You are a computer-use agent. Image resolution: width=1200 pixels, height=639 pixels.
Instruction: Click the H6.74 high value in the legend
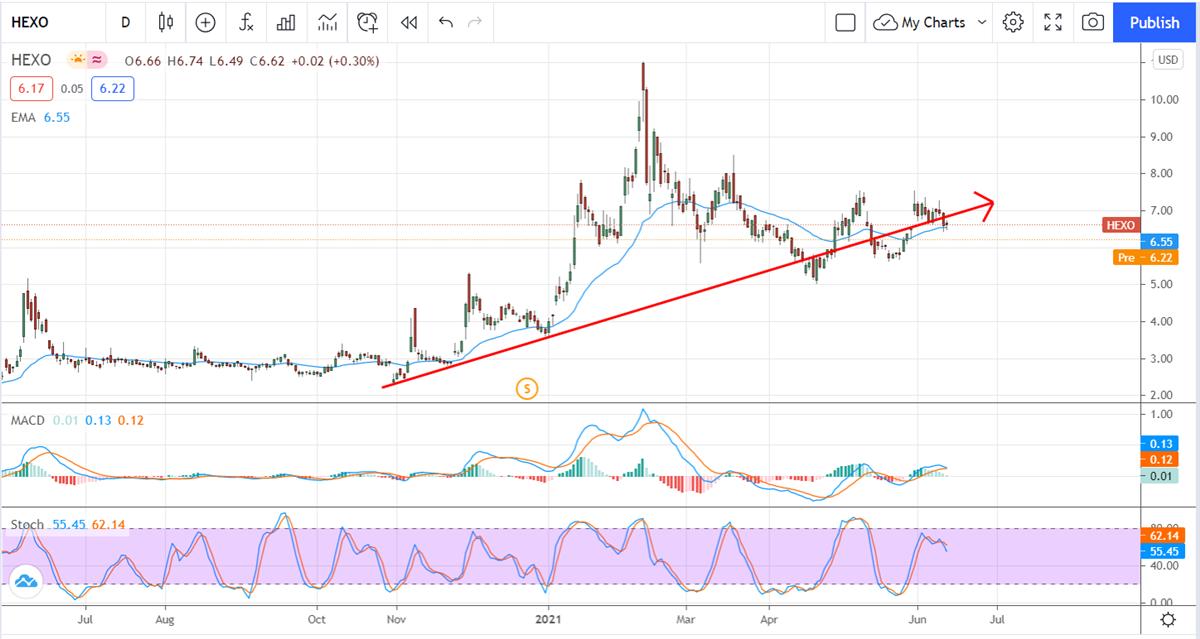pyautogui.click(x=183, y=60)
